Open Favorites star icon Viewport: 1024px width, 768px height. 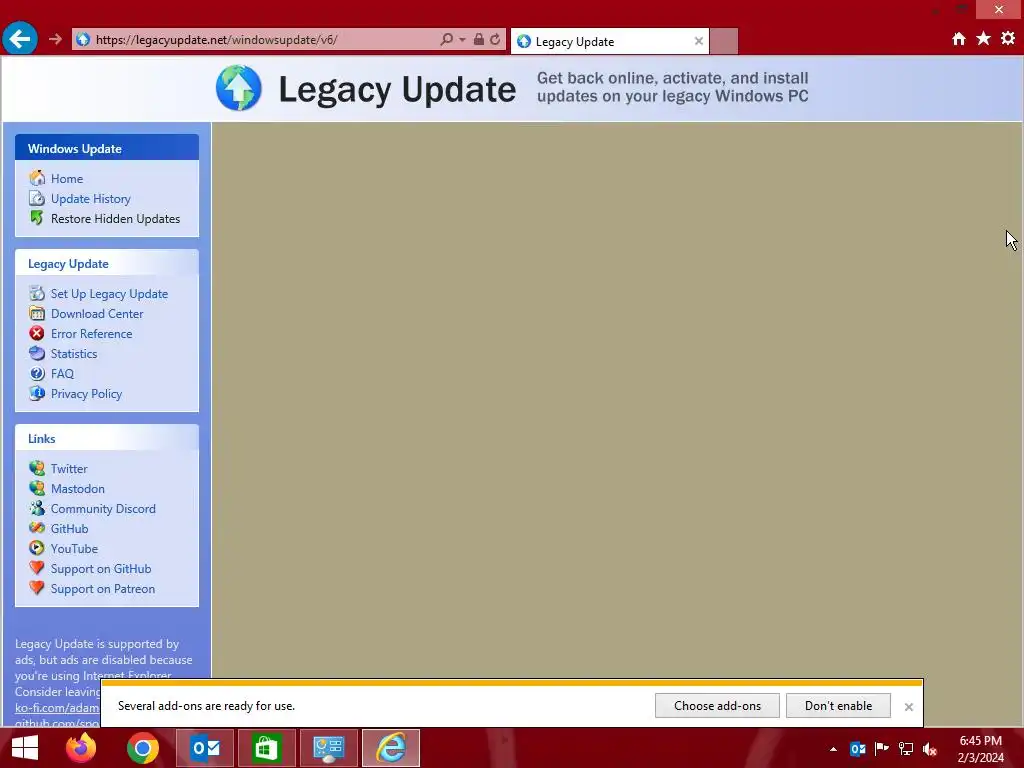984,39
